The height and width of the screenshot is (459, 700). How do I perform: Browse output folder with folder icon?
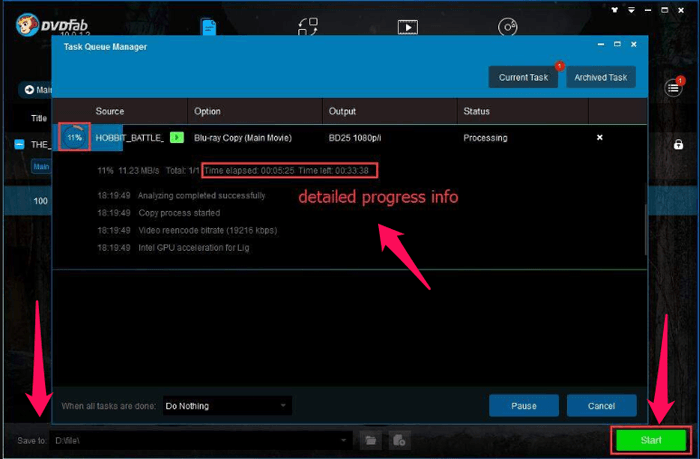(370, 440)
